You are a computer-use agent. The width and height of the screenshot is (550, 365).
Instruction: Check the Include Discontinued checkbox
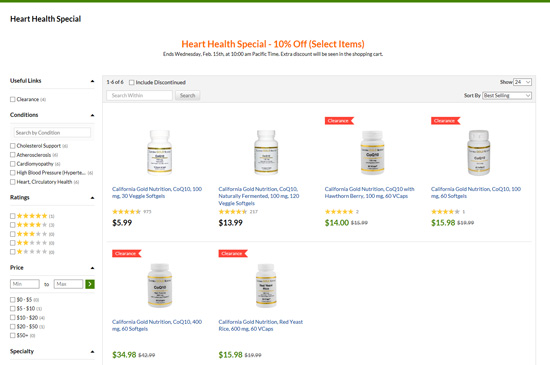[x=132, y=82]
